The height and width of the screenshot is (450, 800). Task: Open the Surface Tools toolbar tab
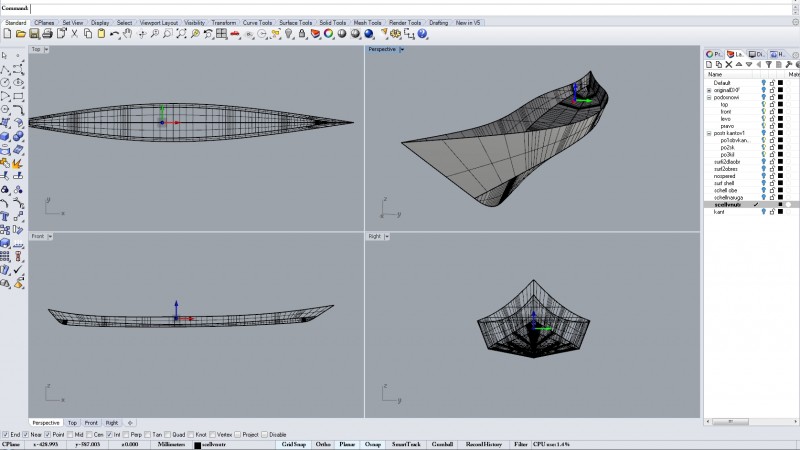point(295,22)
